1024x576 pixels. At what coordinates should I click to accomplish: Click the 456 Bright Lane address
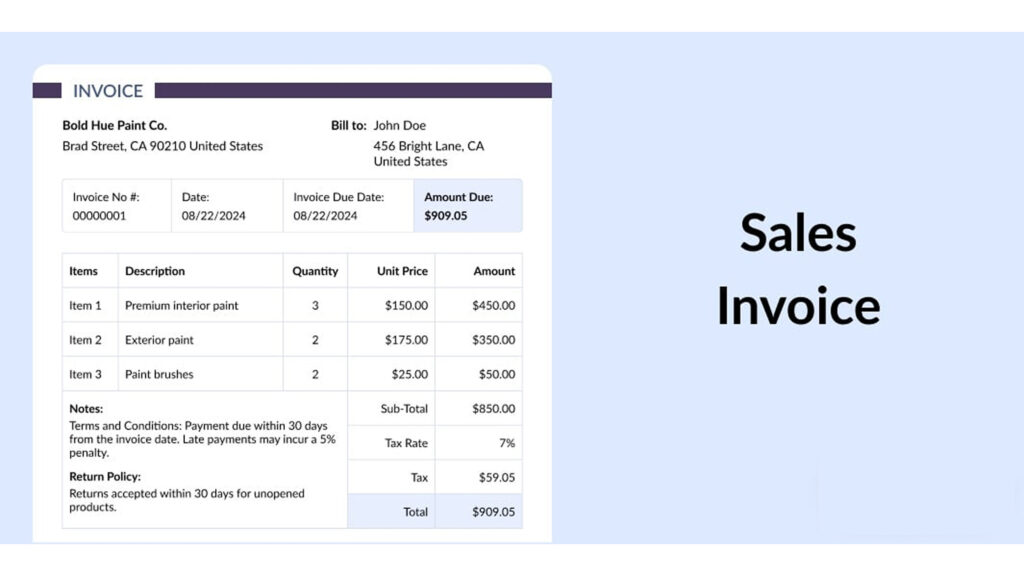[429, 153]
